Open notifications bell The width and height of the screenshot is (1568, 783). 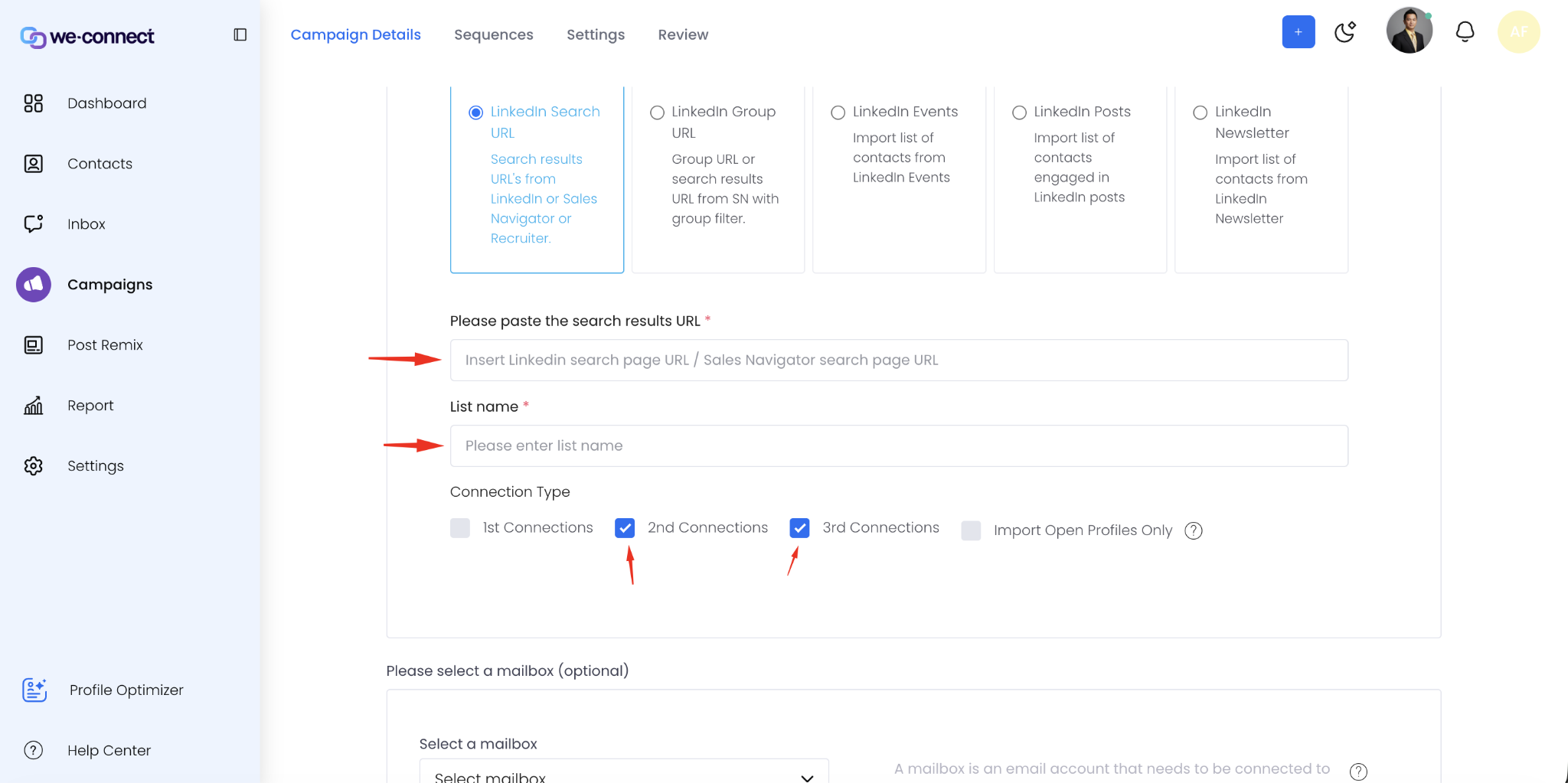pos(1465,32)
